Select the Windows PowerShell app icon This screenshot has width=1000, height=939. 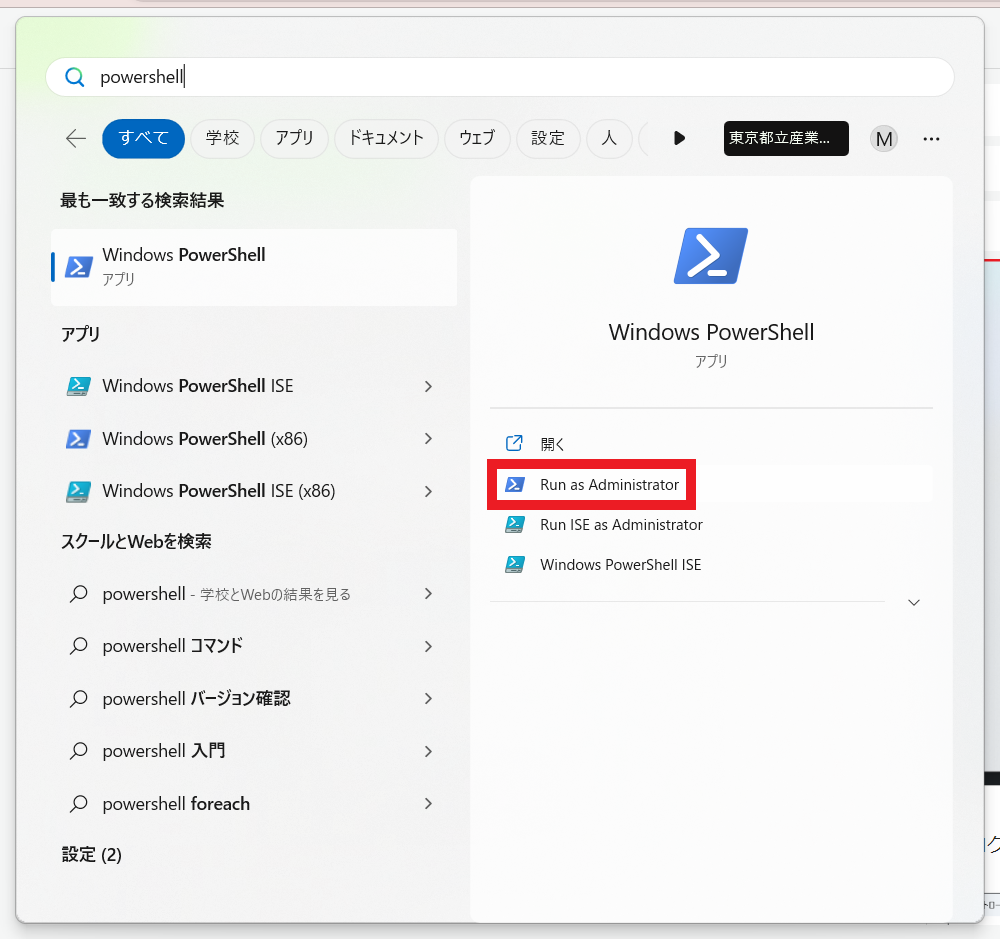(x=78, y=267)
